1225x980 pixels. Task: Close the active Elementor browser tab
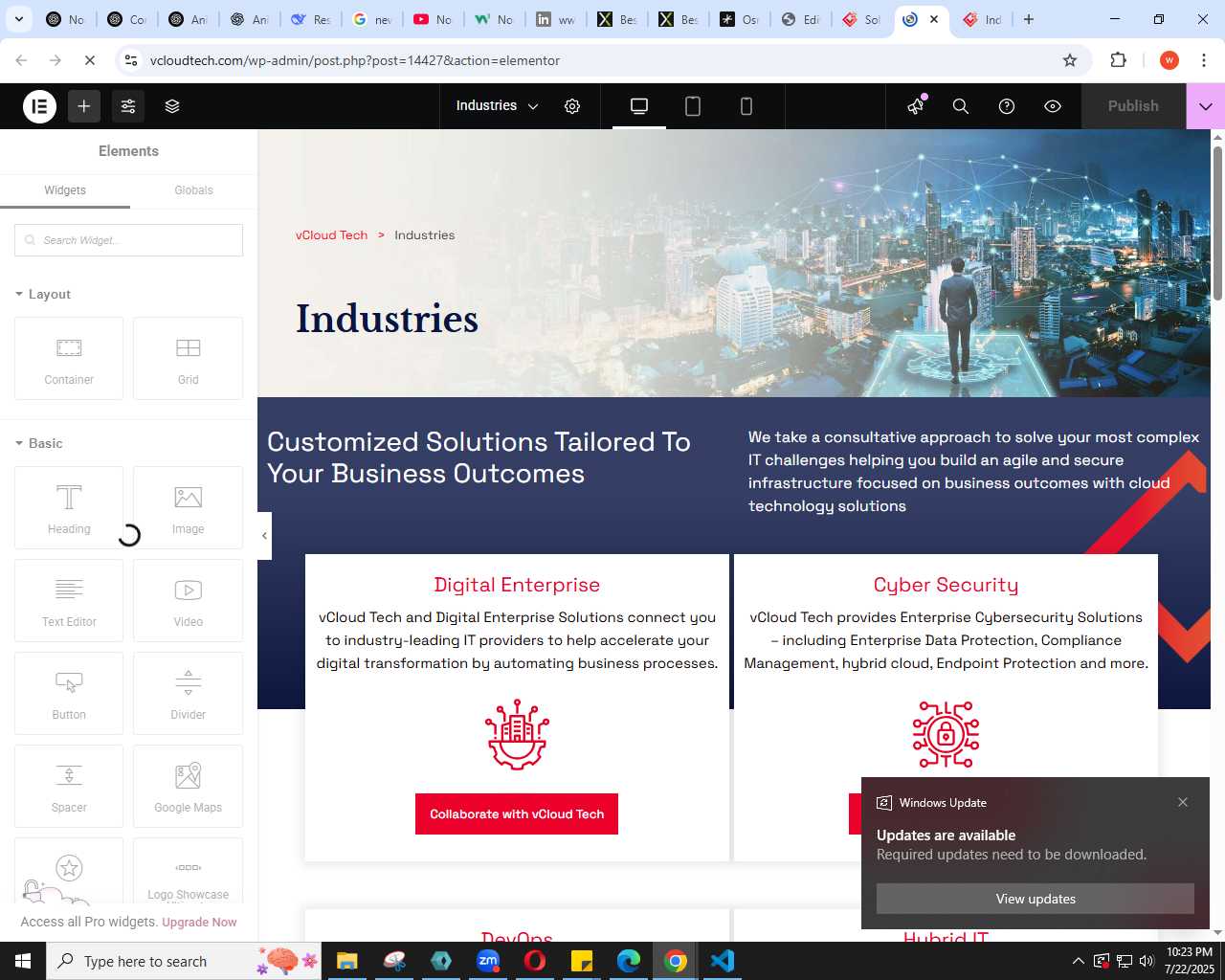pos(934,19)
